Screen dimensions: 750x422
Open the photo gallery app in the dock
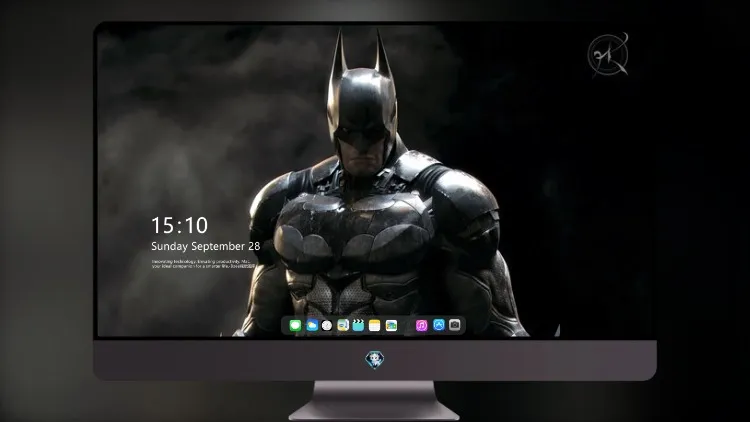pyautogui.click(x=391, y=325)
